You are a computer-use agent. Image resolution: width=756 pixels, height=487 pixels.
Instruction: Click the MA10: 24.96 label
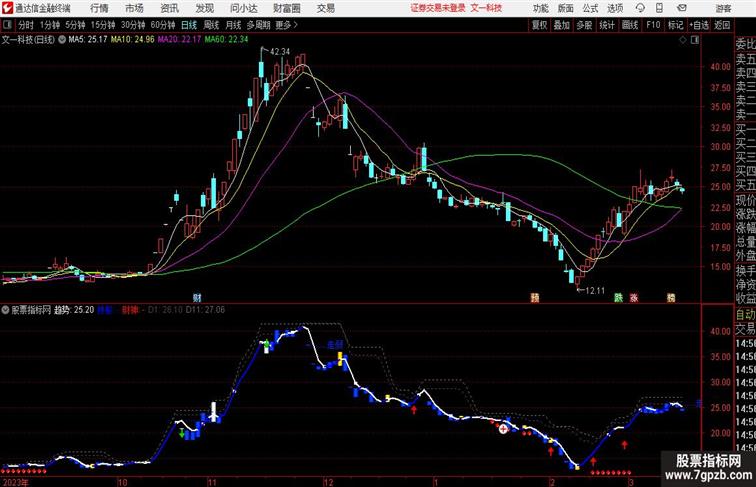[133, 40]
